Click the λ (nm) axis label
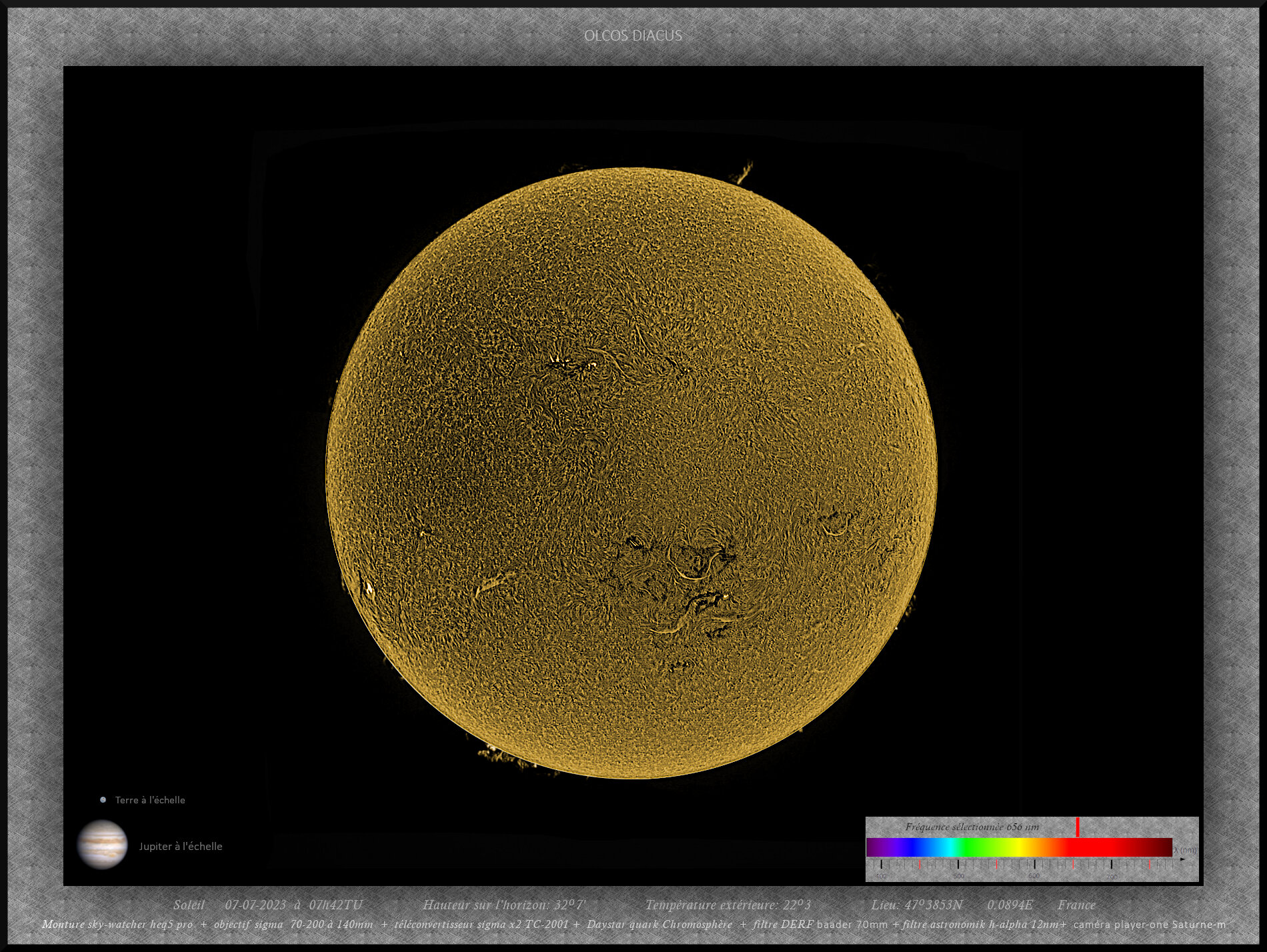The image size is (1267, 952). 1185,850
